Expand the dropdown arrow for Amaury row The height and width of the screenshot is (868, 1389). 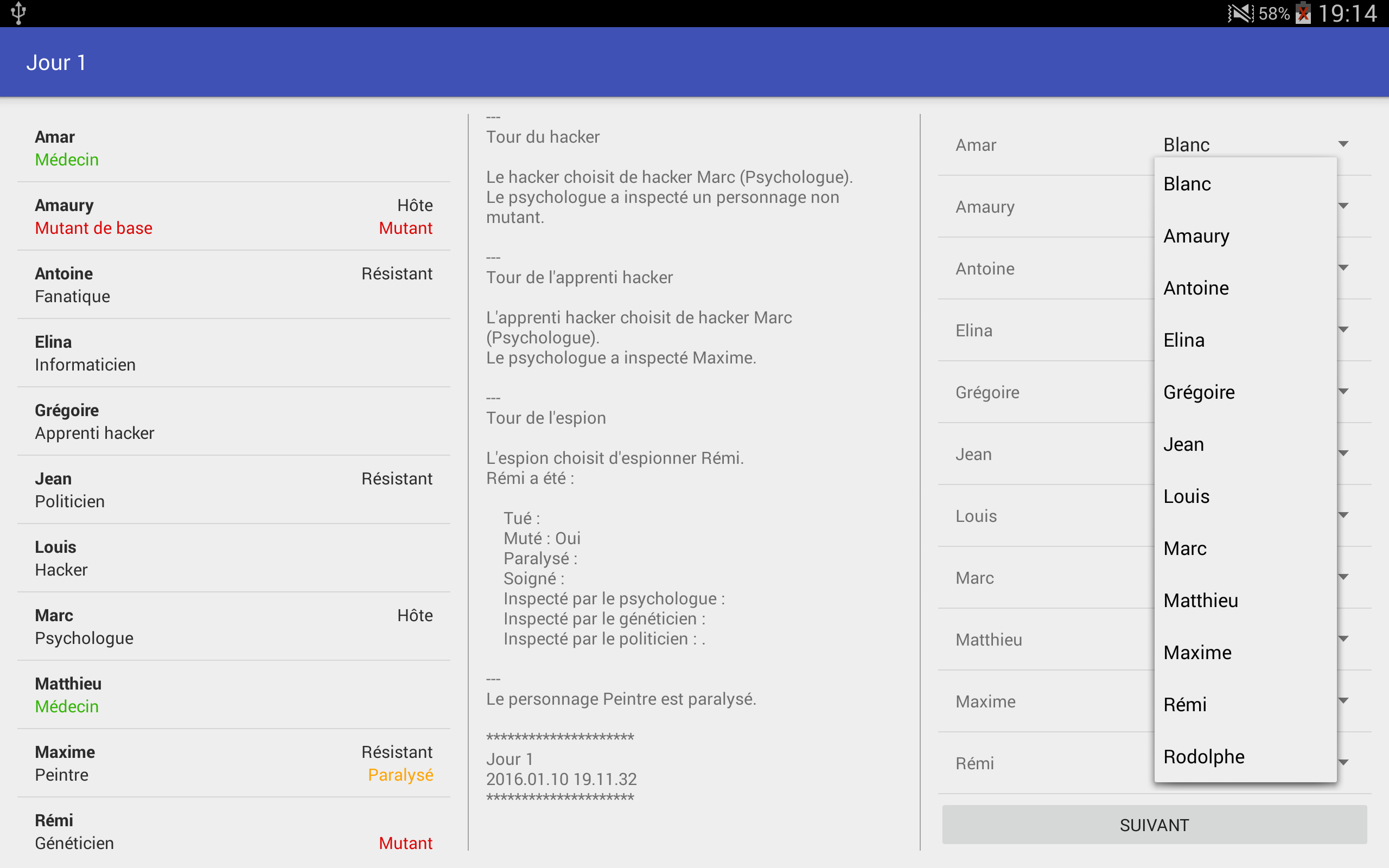[1343, 206]
